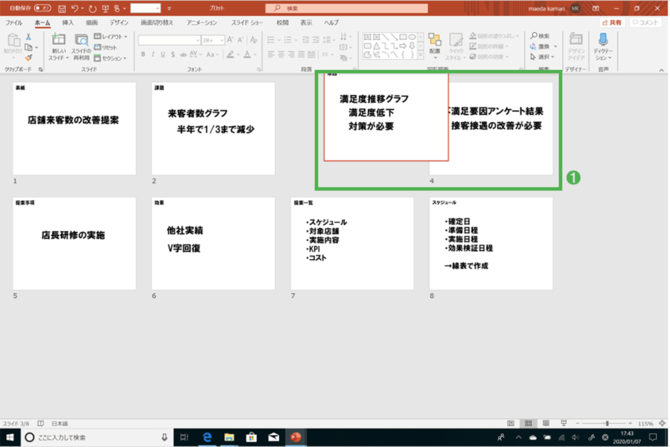Open the 置換 (Replace) dropdown arrow
Screen dimensions: 670x447
pos(555,47)
